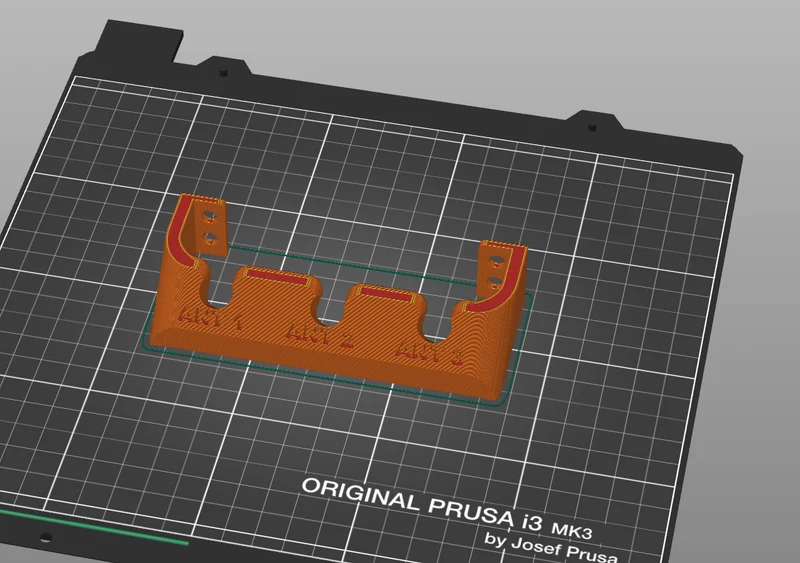Image resolution: width=800 pixels, height=563 pixels.
Task: Click the red top surface between ART 1 and ART 2
Action: click(277, 276)
